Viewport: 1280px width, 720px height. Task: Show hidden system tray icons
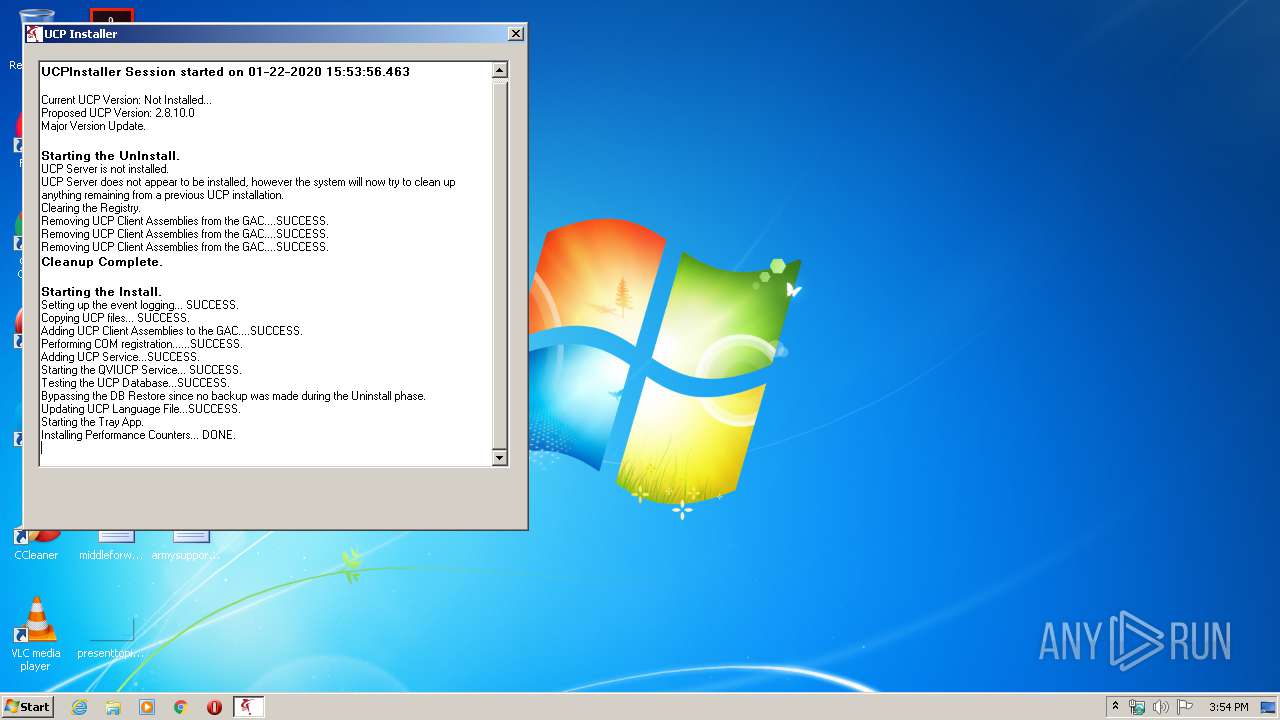coord(1116,707)
